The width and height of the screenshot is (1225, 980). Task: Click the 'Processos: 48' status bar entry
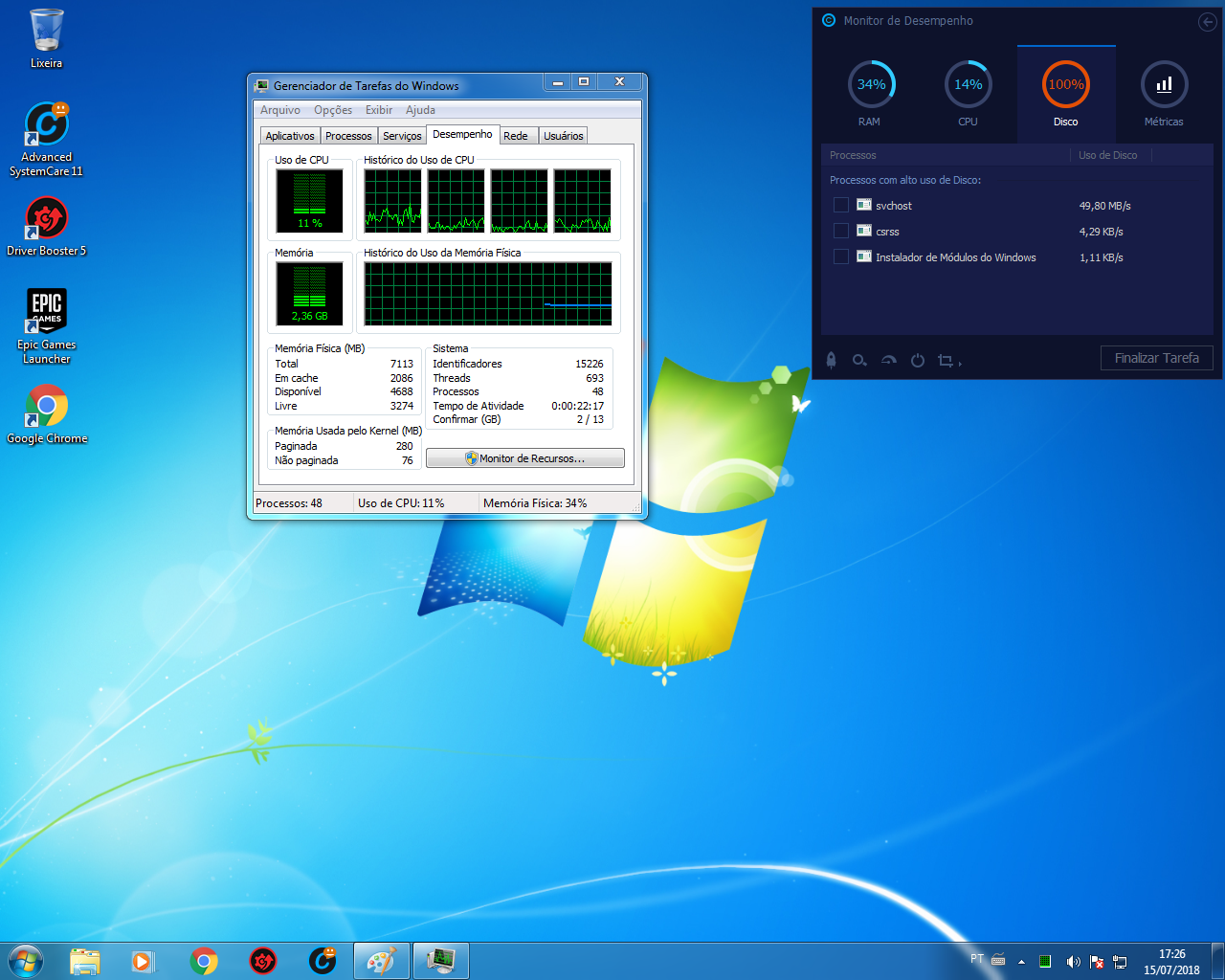tap(289, 503)
